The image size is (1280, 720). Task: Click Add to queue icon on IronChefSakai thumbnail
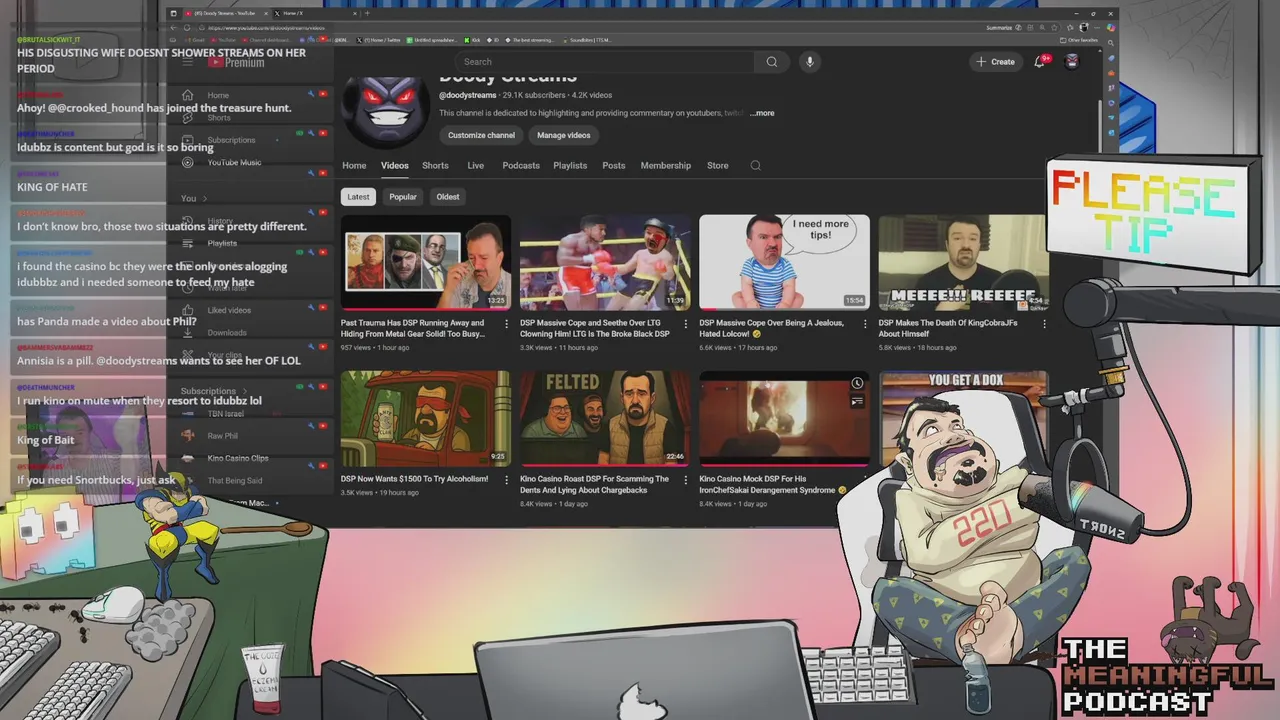(x=857, y=402)
